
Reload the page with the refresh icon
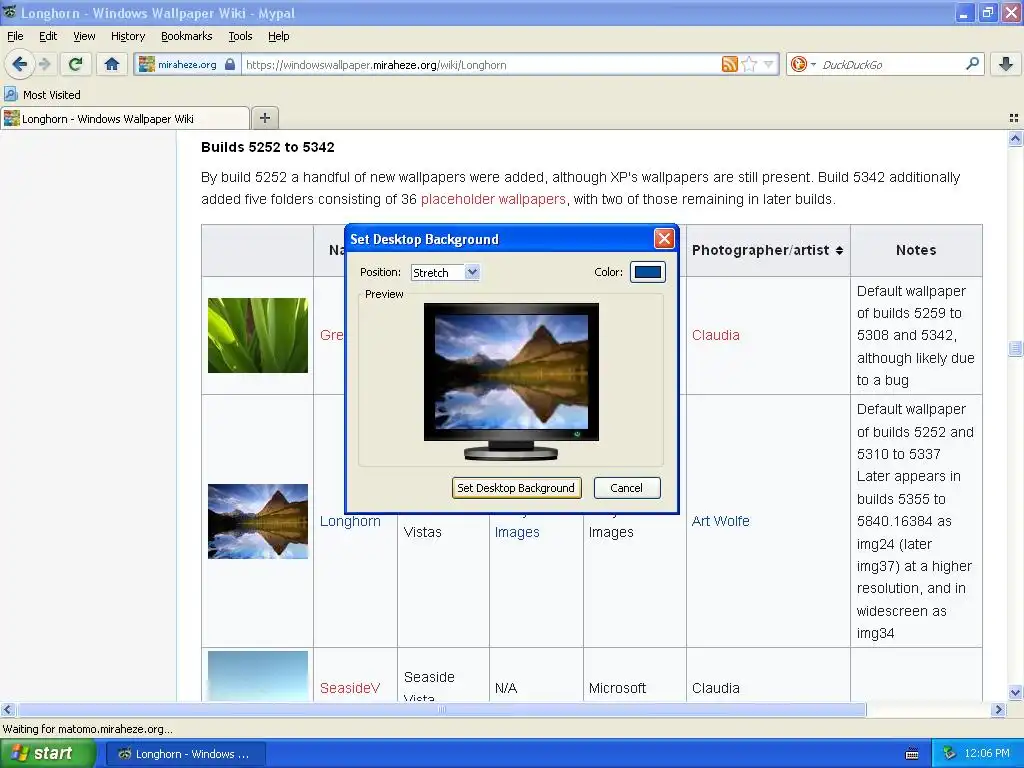tap(76, 64)
